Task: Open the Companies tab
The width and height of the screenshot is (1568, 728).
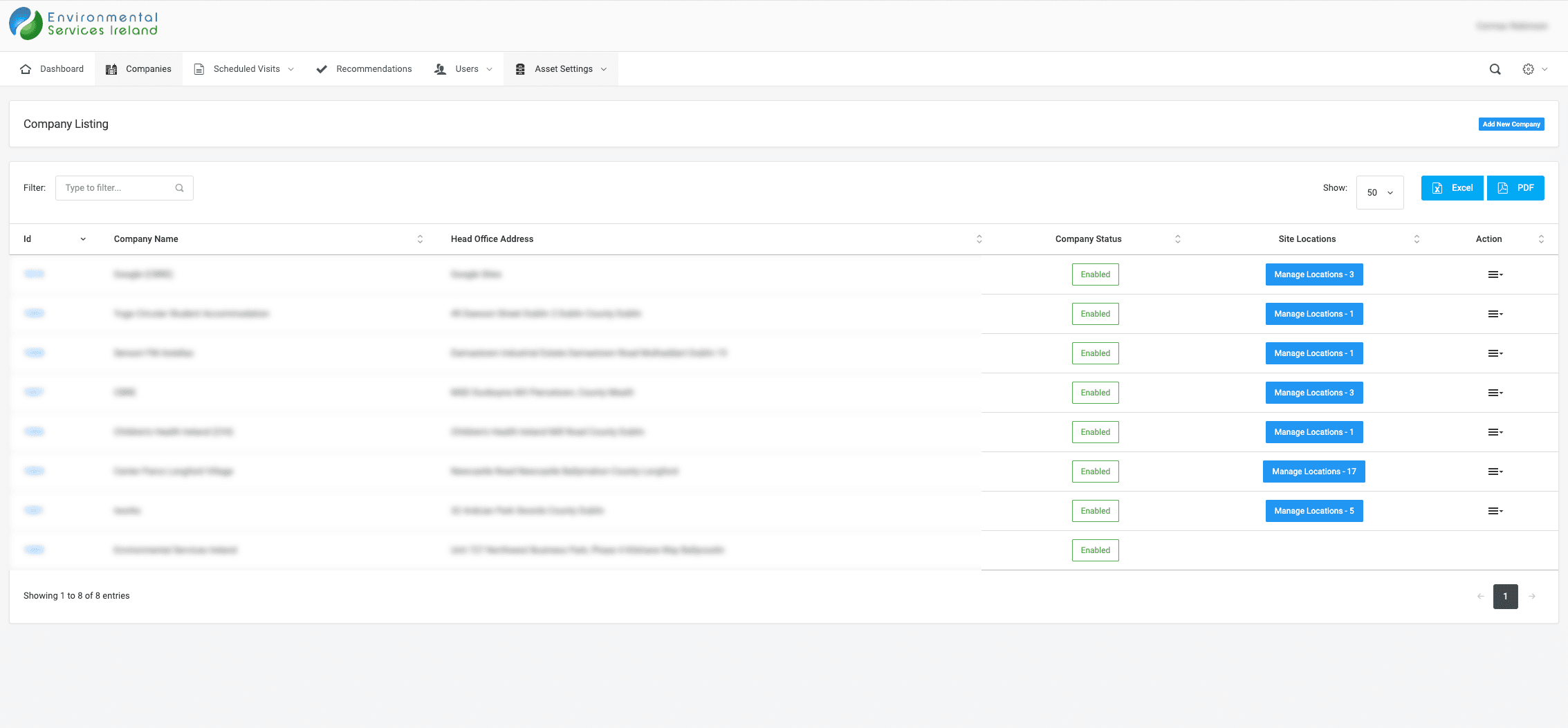Action: [x=138, y=69]
